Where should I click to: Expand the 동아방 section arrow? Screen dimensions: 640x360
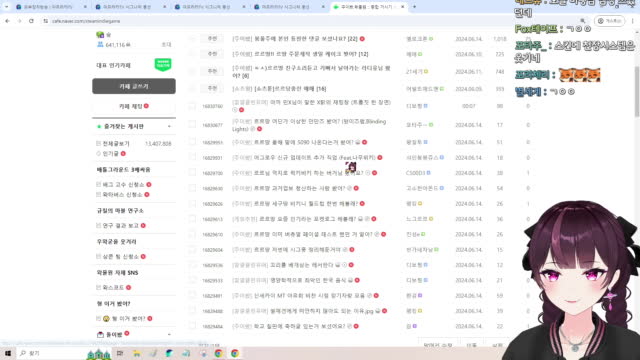pos(169,334)
